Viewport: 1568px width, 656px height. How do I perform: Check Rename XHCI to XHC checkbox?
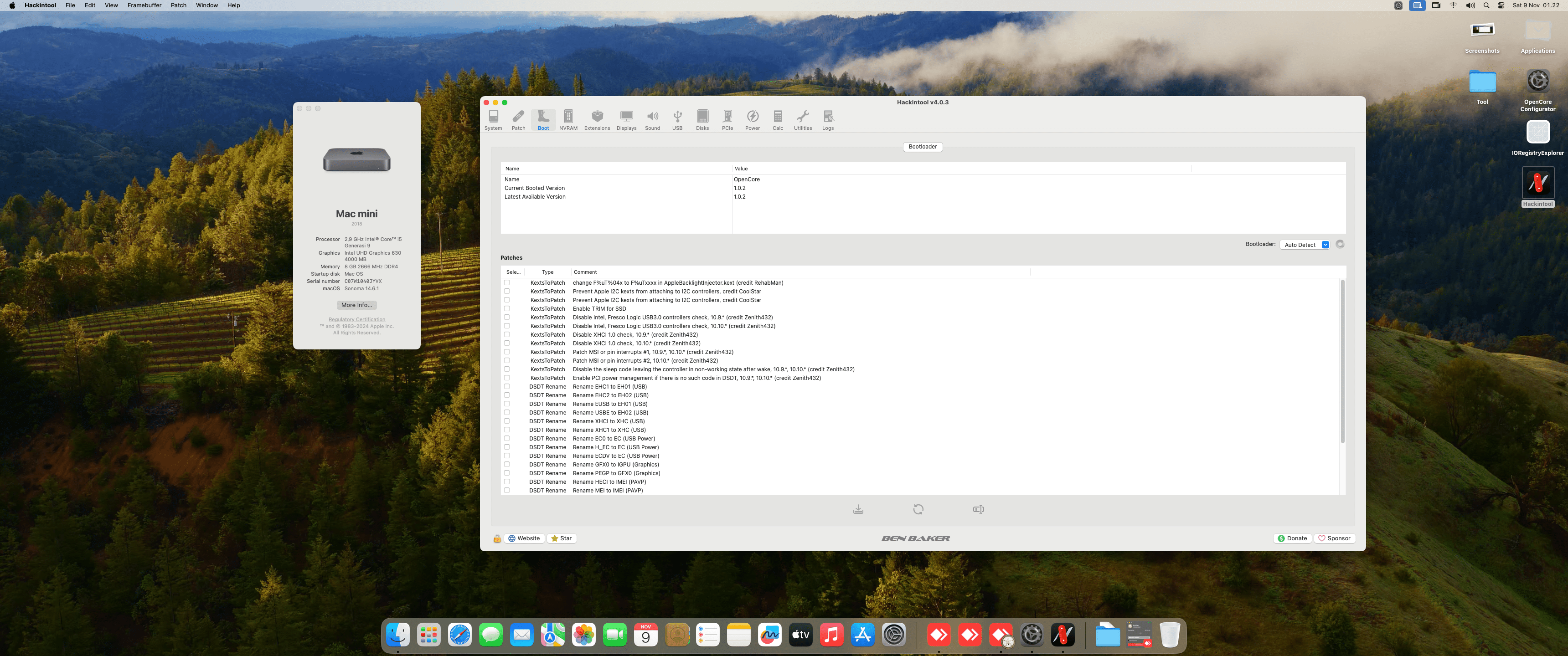(x=506, y=421)
